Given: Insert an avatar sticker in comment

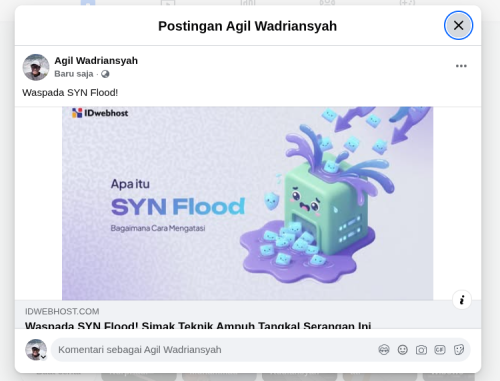Looking at the screenshot, I should [384, 350].
